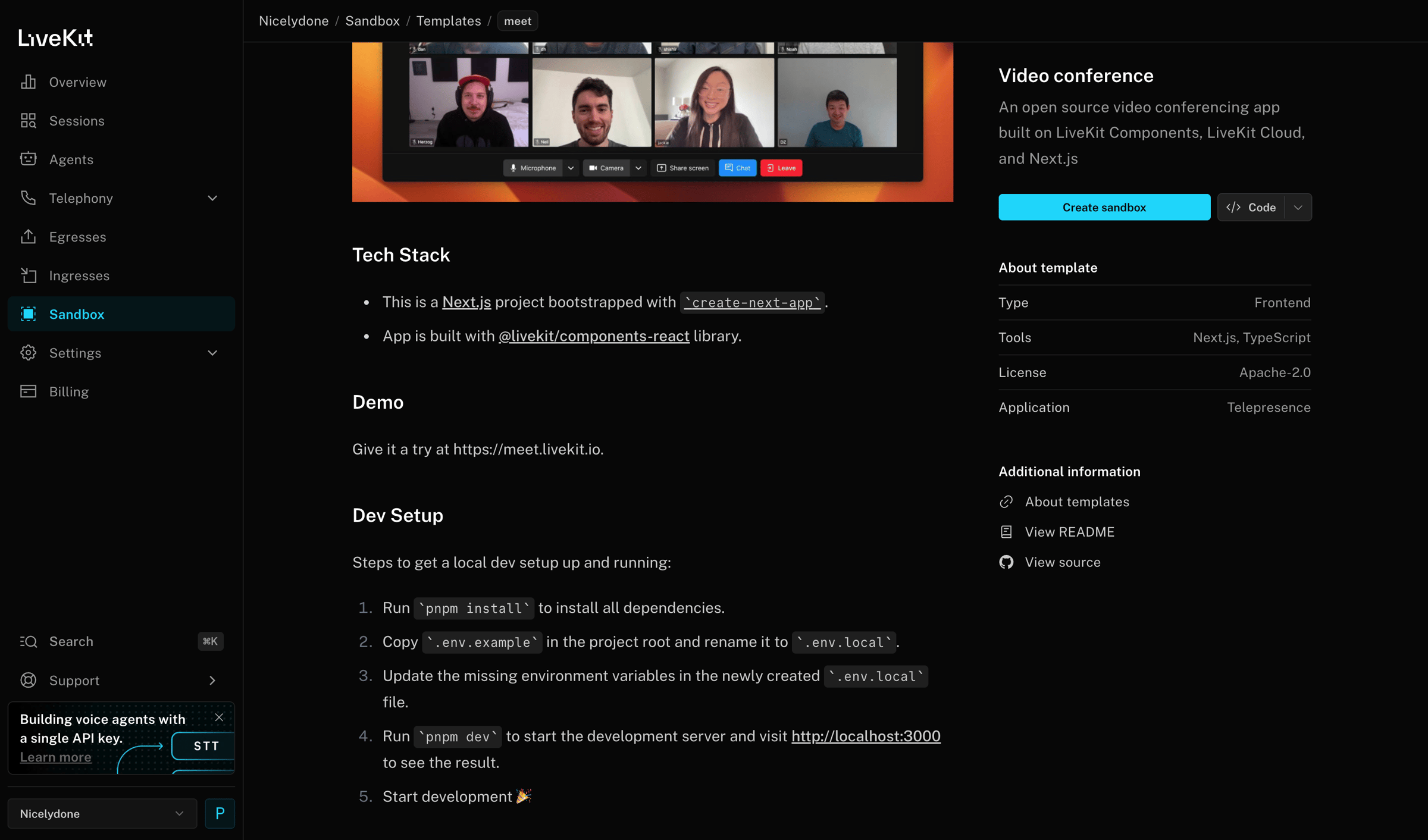Viewport: 1428px width, 840px height.
Task: Click the ⌘K shortcut badge
Action: pos(210,641)
